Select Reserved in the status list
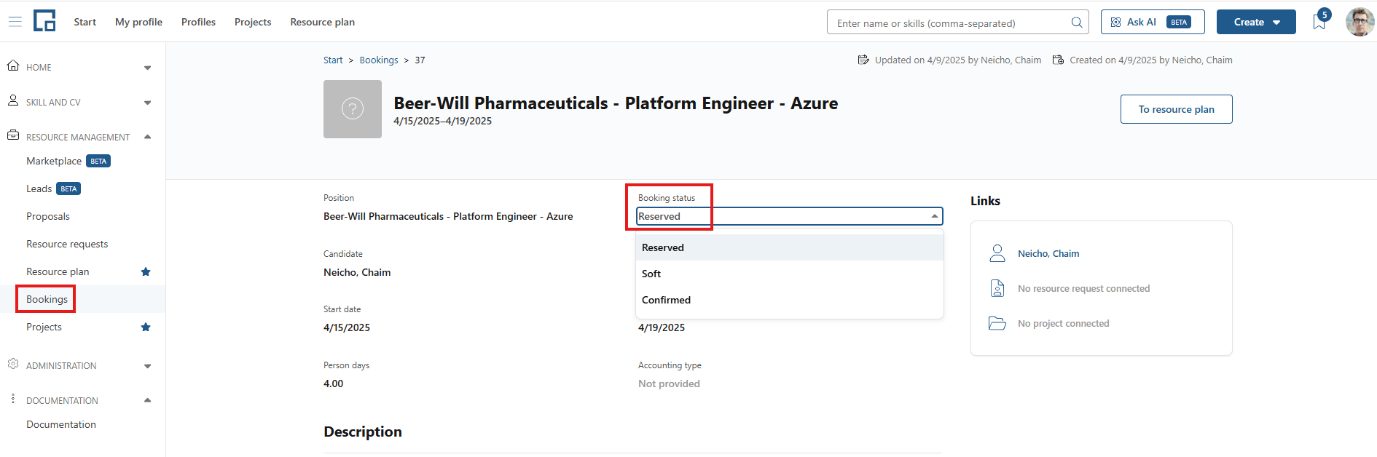 790,248
